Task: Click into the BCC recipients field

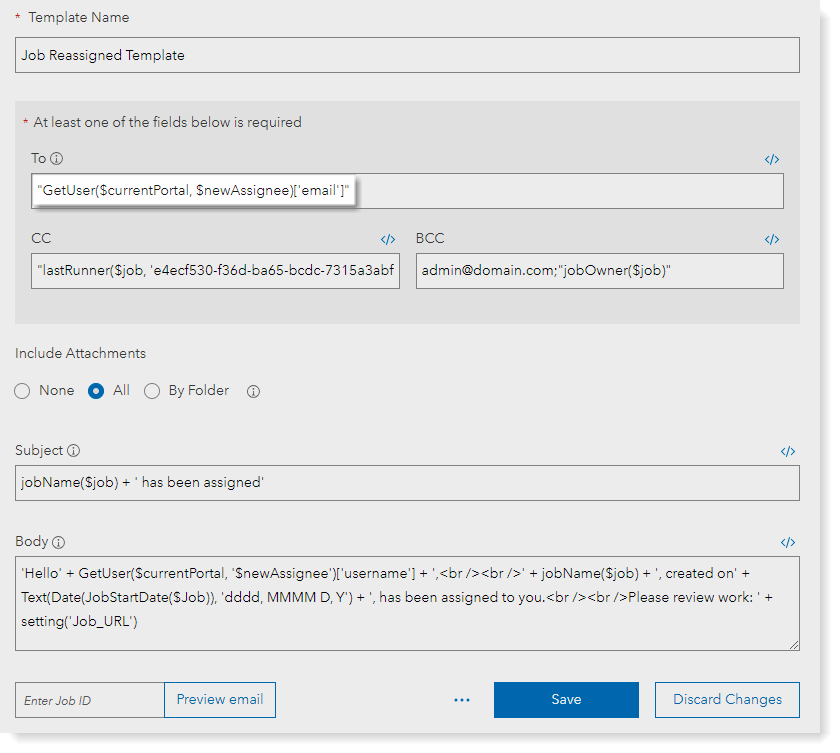Action: (599, 270)
